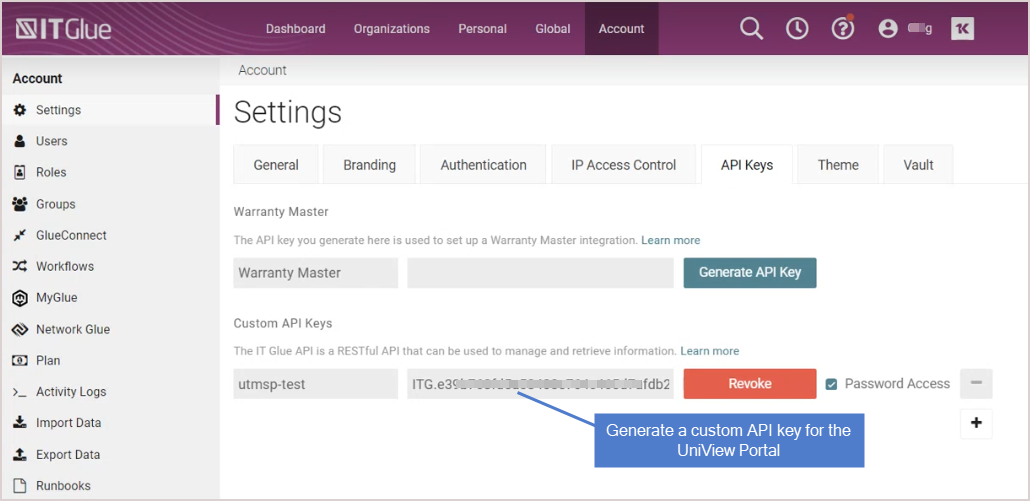Image resolution: width=1030 pixels, height=501 pixels.
Task: Click the GlueConnect arrows icon
Action: click(20, 235)
